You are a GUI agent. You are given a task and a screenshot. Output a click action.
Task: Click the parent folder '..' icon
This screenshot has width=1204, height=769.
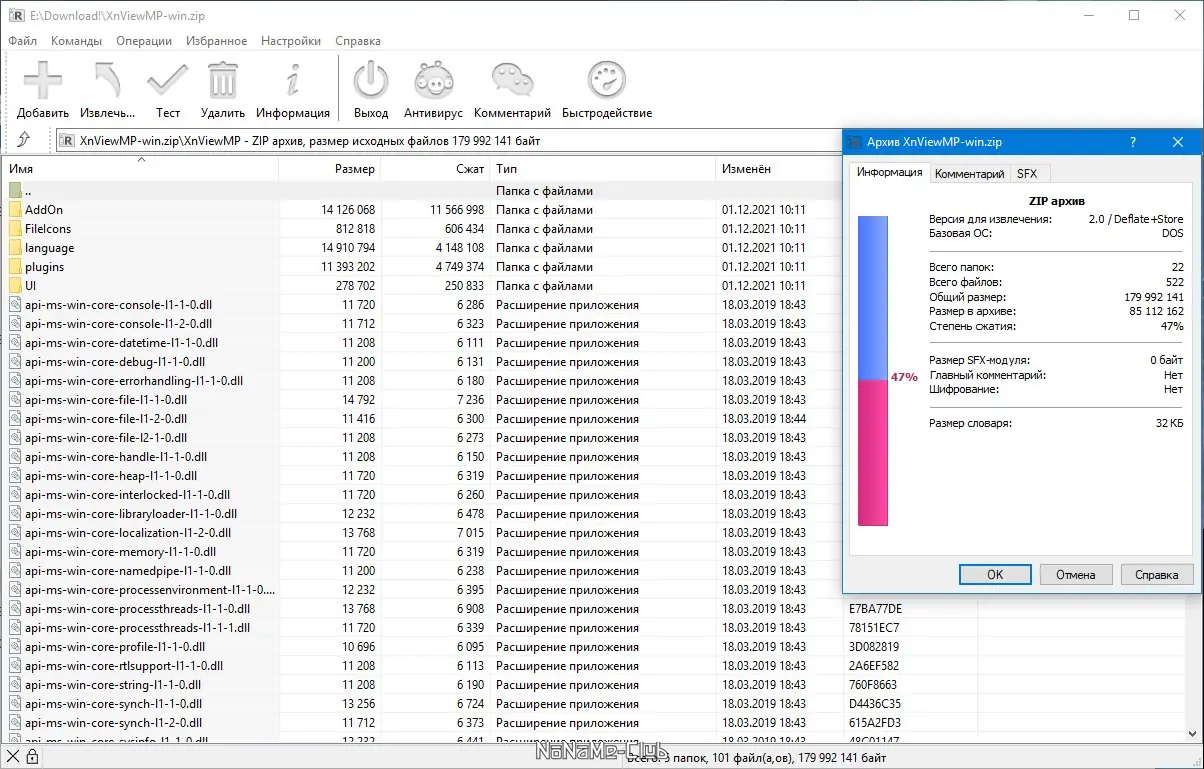coord(15,190)
